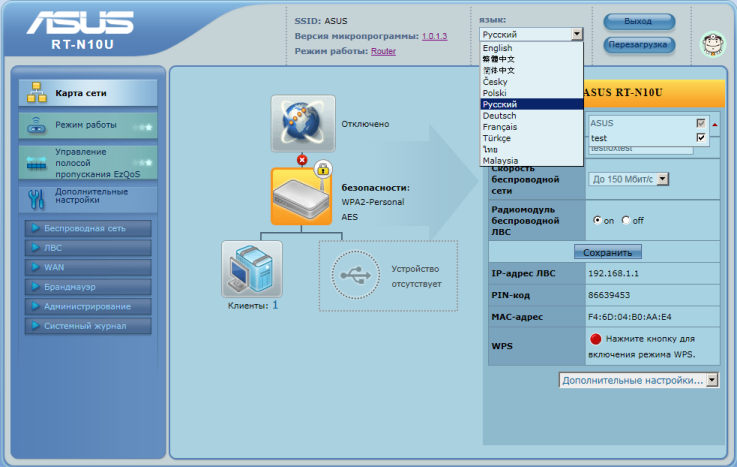Select Traditional Chinese language option
Image resolution: width=737 pixels, height=467 pixels.
point(532,59)
